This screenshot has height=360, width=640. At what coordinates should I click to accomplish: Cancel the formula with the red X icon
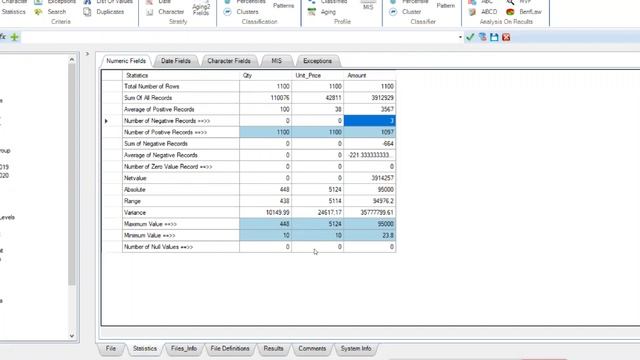pyautogui.click(x=506, y=37)
